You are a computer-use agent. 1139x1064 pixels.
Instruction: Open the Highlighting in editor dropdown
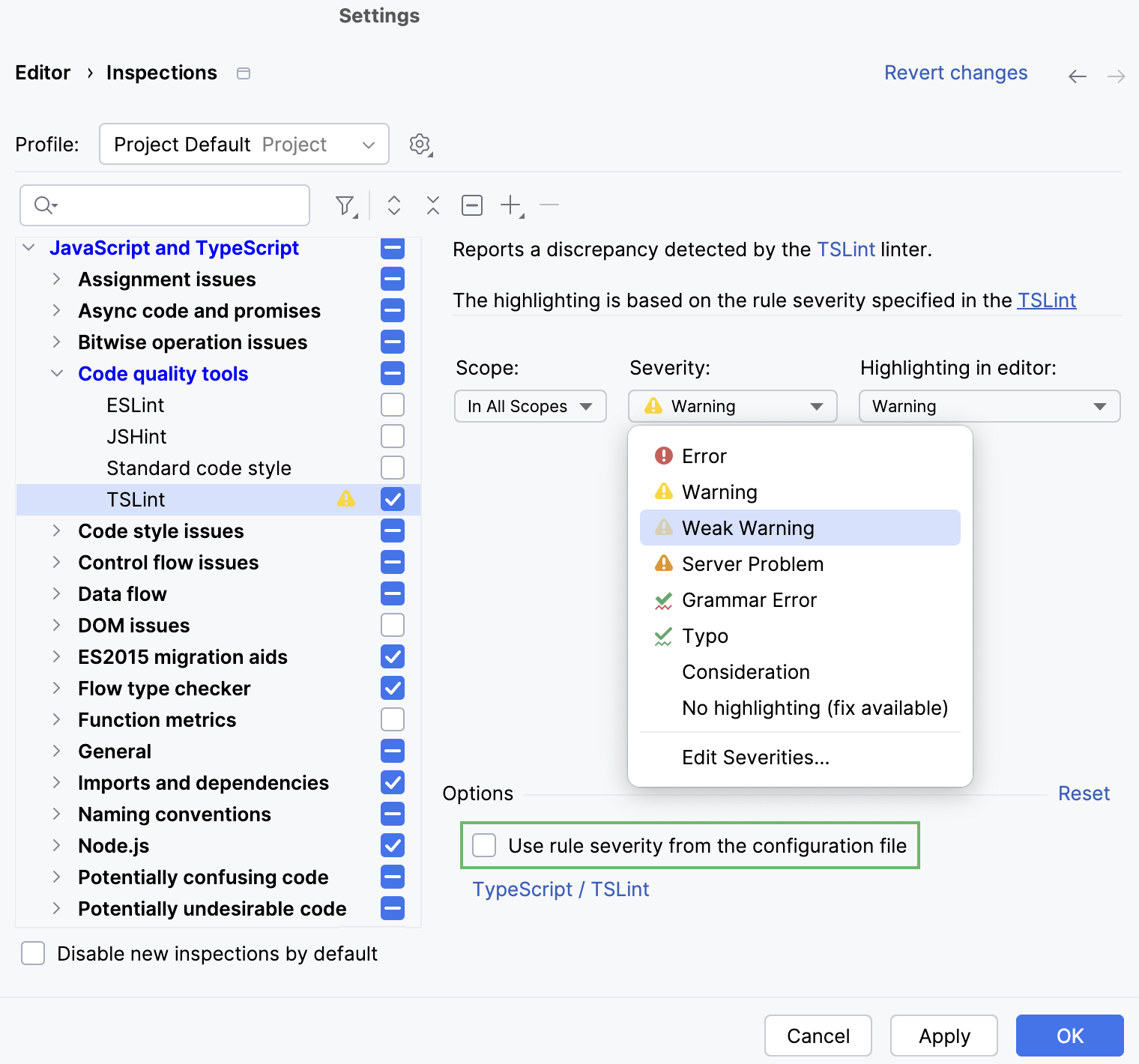(x=988, y=406)
